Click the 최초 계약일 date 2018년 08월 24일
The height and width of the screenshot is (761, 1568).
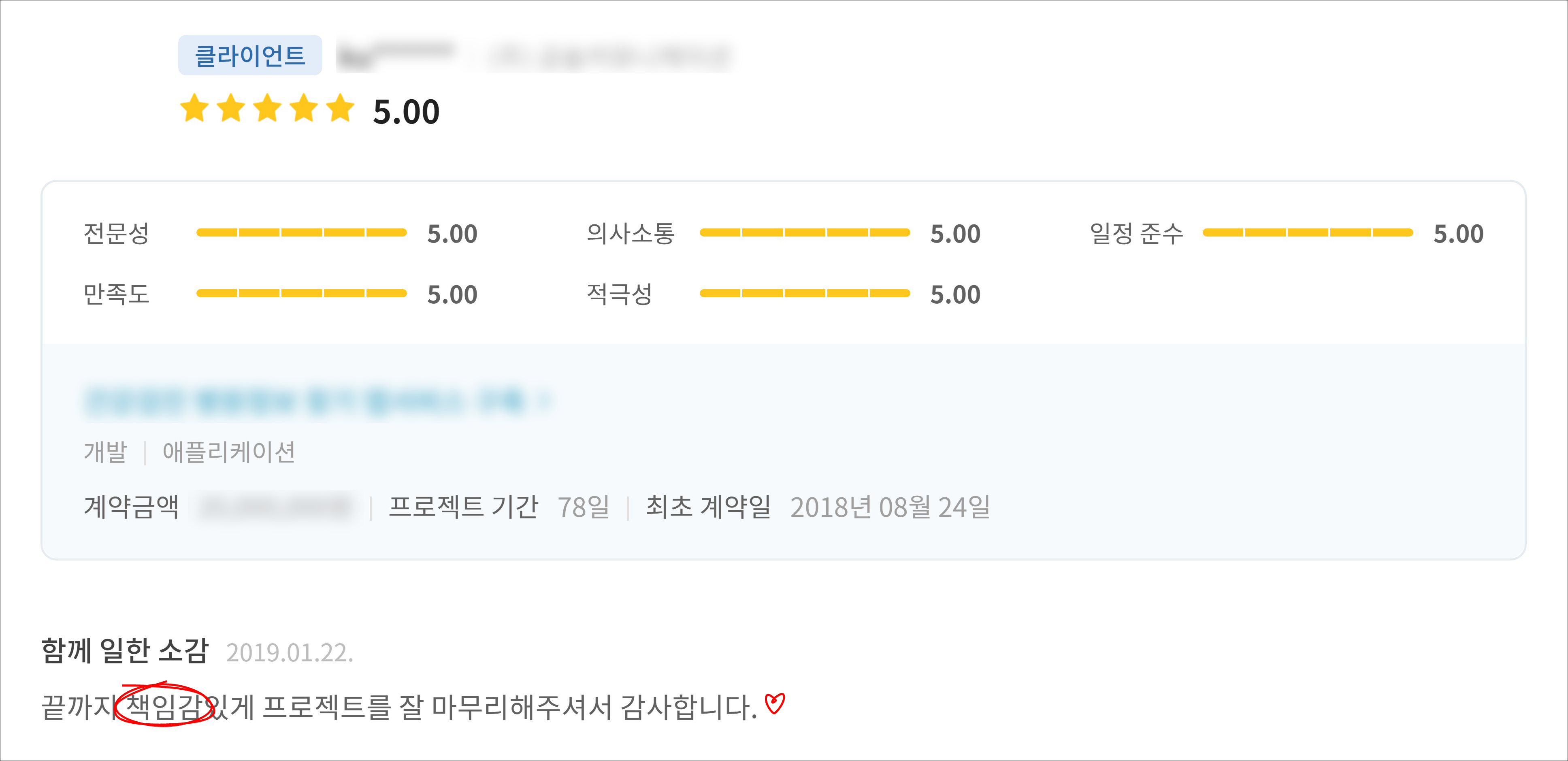[890, 507]
